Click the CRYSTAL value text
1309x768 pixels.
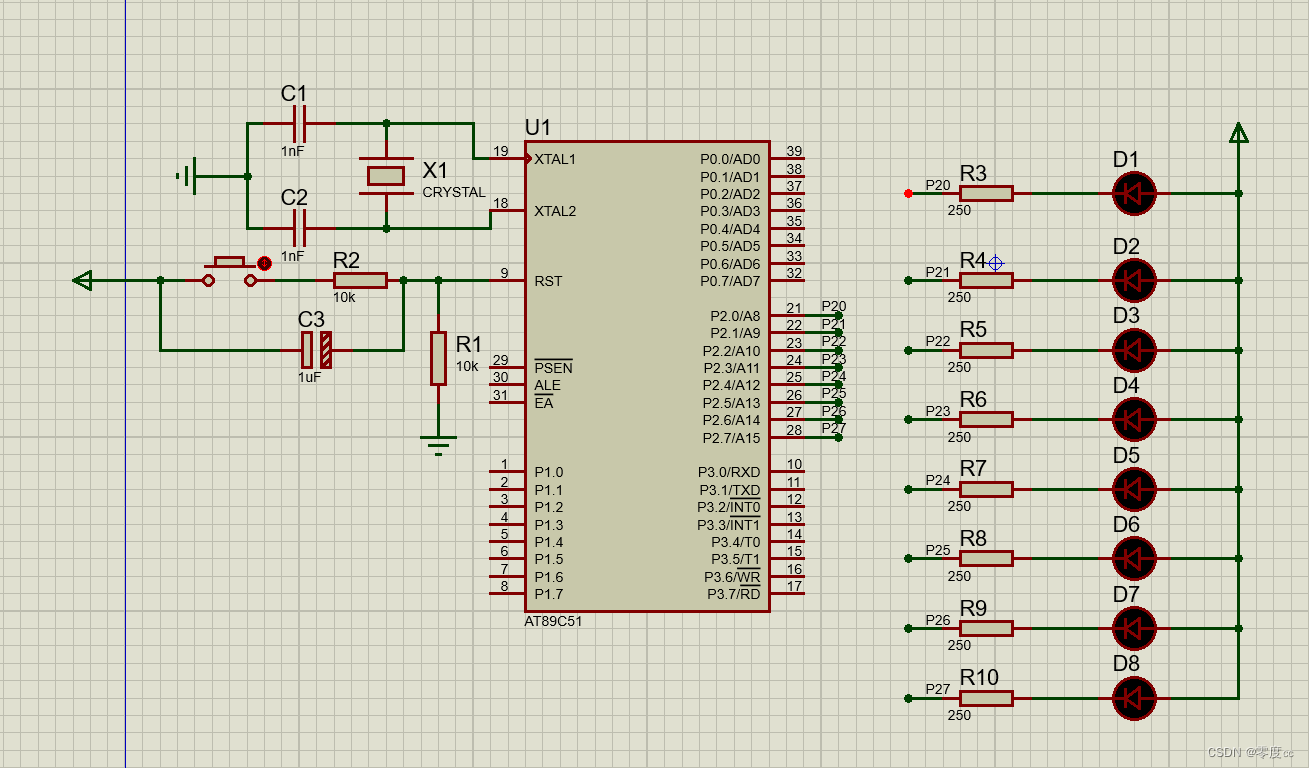[454, 192]
